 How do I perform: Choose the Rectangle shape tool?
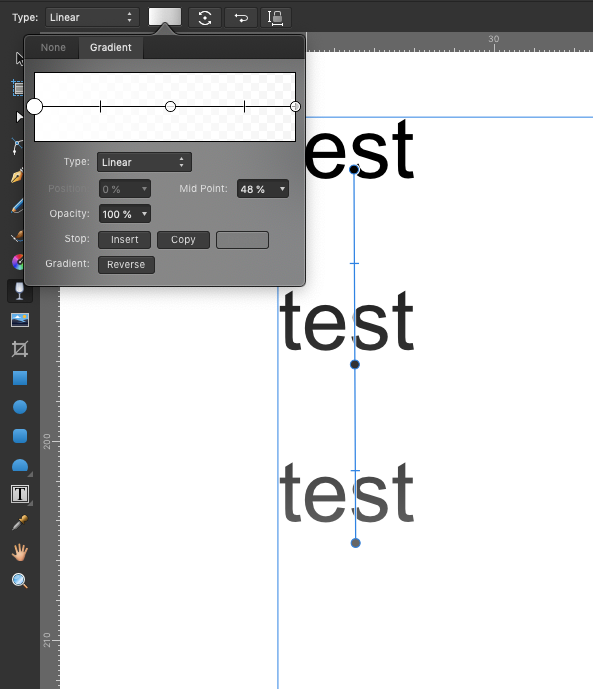click(x=20, y=378)
